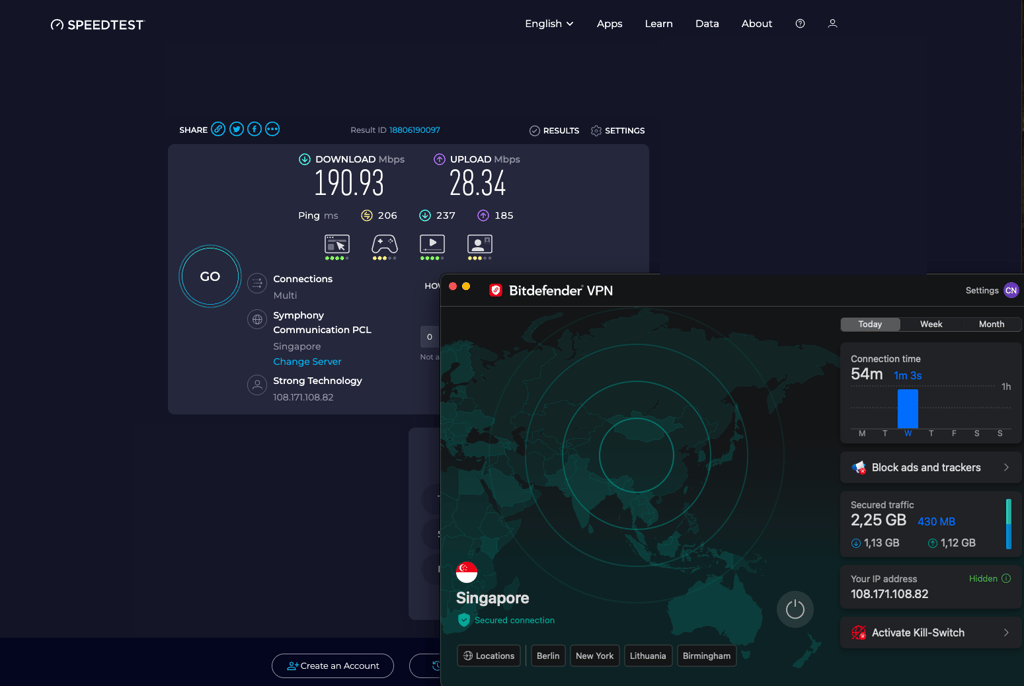Click the 1,12 GB upload traffic value
The height and width of the screenshot is (686, 1024).
click(x=957, y=543)
